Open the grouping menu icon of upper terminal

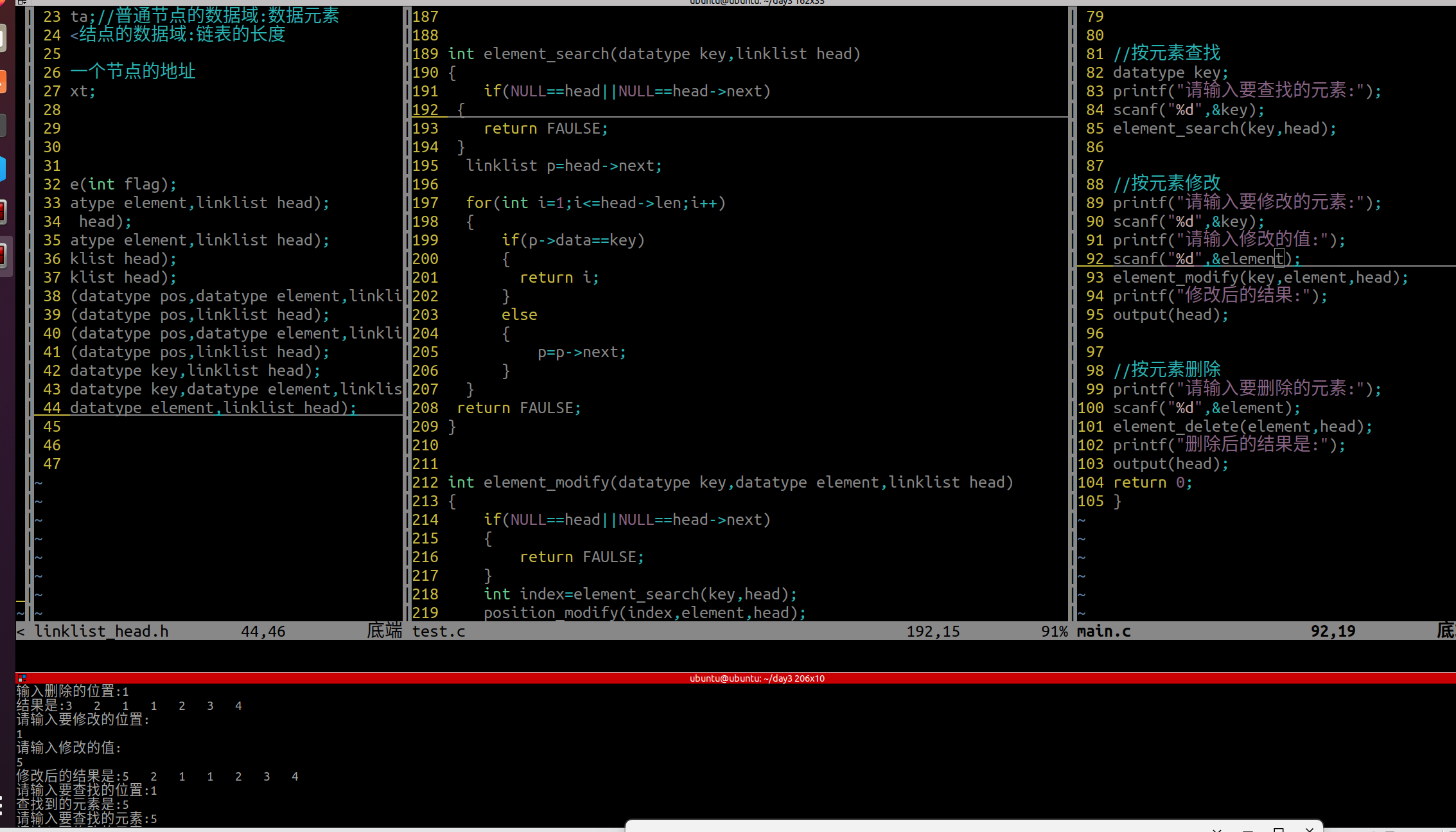coord(22,3)
